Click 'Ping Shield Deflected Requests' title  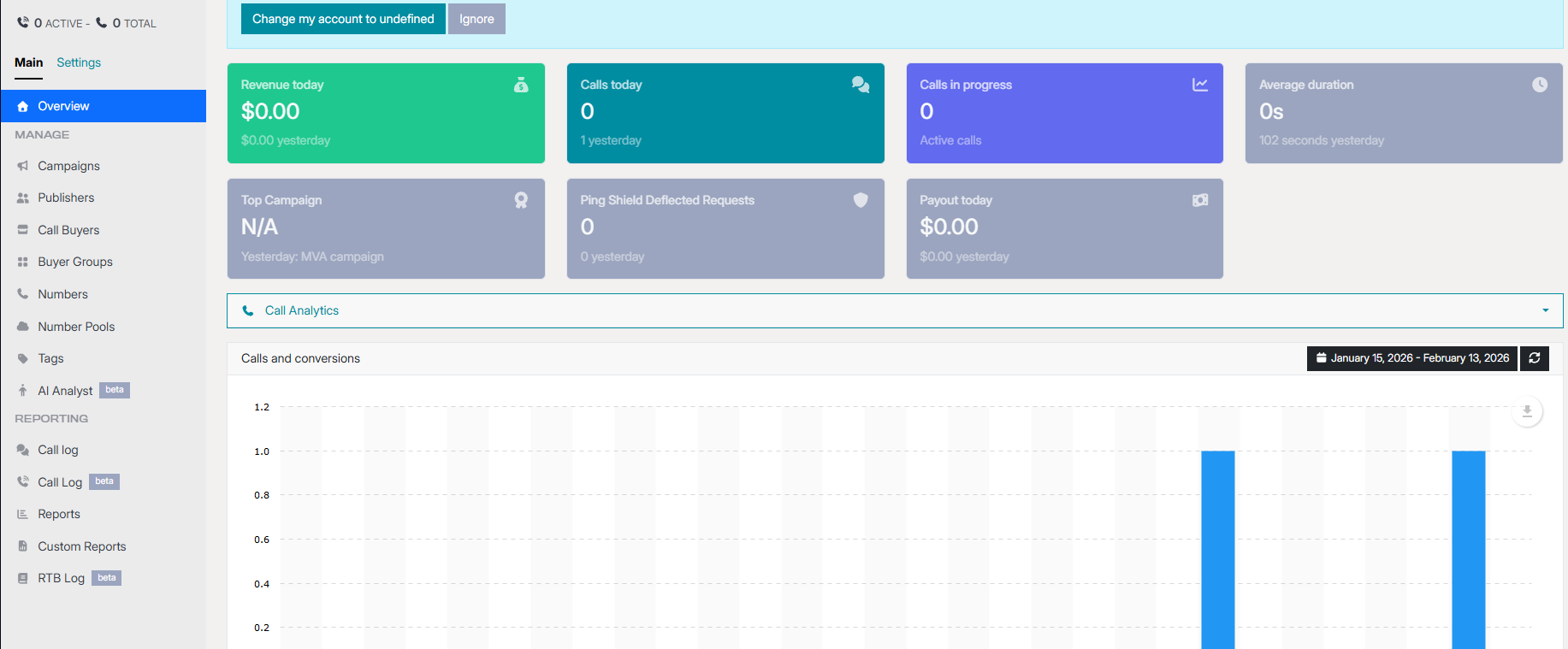667,200
